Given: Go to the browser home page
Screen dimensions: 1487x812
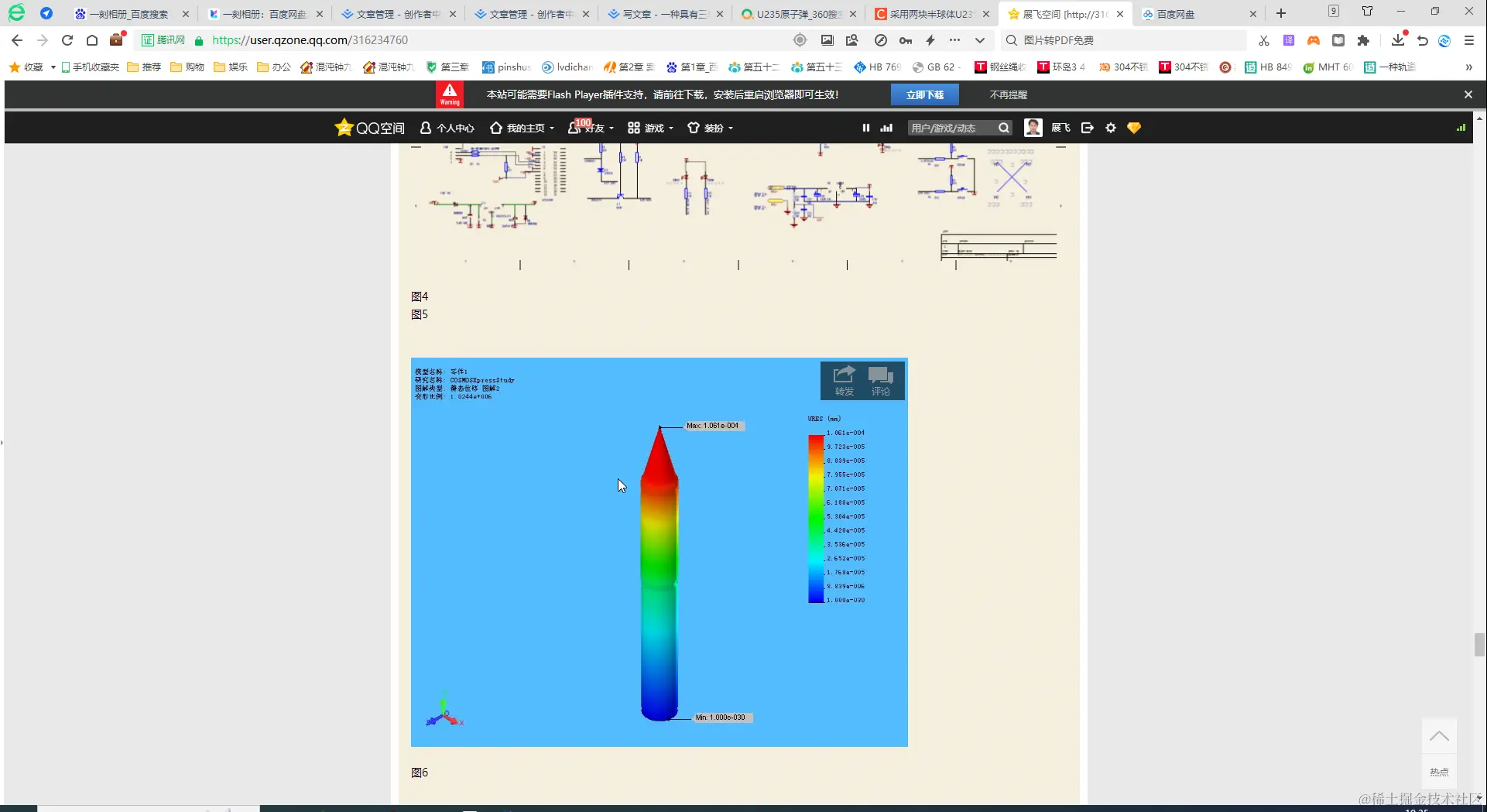Looking at the screenshot, I should (x=92, y=40).
